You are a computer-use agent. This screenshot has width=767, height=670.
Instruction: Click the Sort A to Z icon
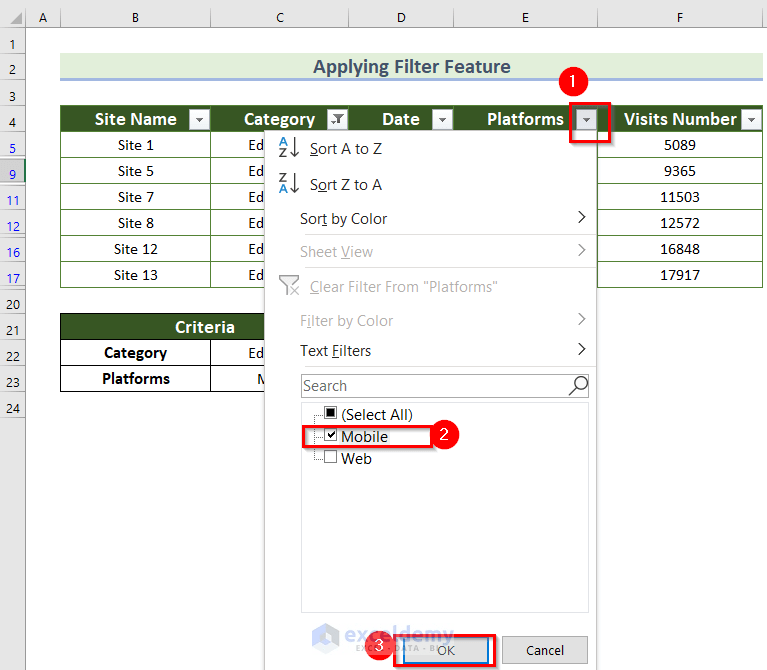(289, 147)
